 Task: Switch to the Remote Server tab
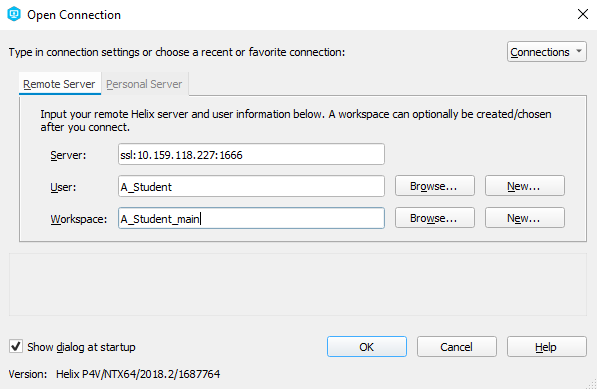59,84
